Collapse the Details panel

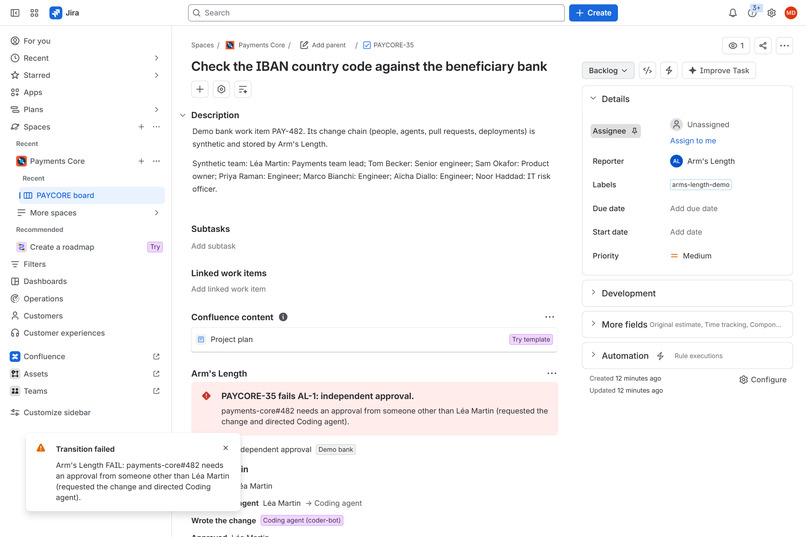click(x=593, y=98)
